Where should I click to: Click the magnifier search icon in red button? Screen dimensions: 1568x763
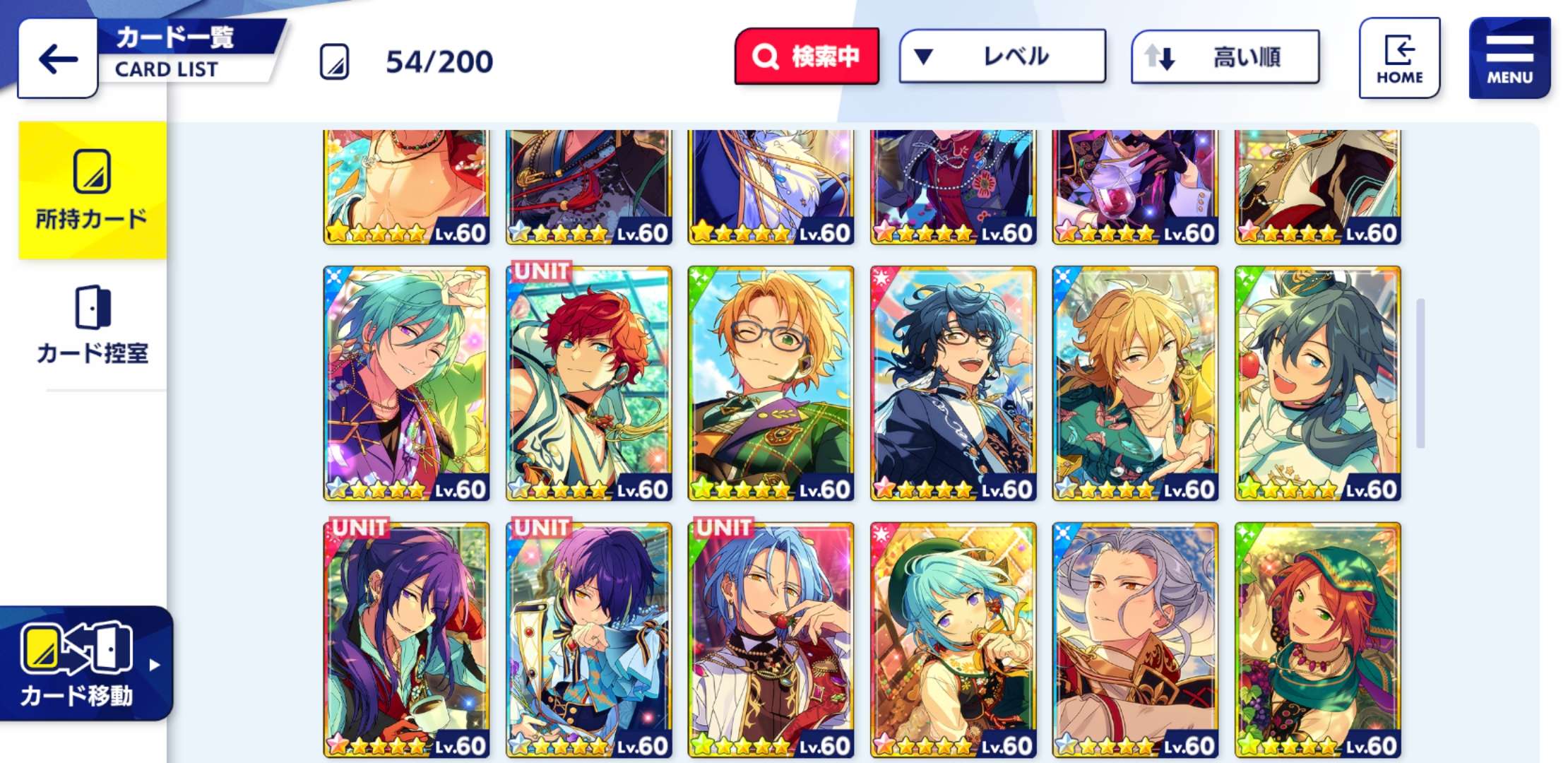pyautogui.click(x=765, y=56)
